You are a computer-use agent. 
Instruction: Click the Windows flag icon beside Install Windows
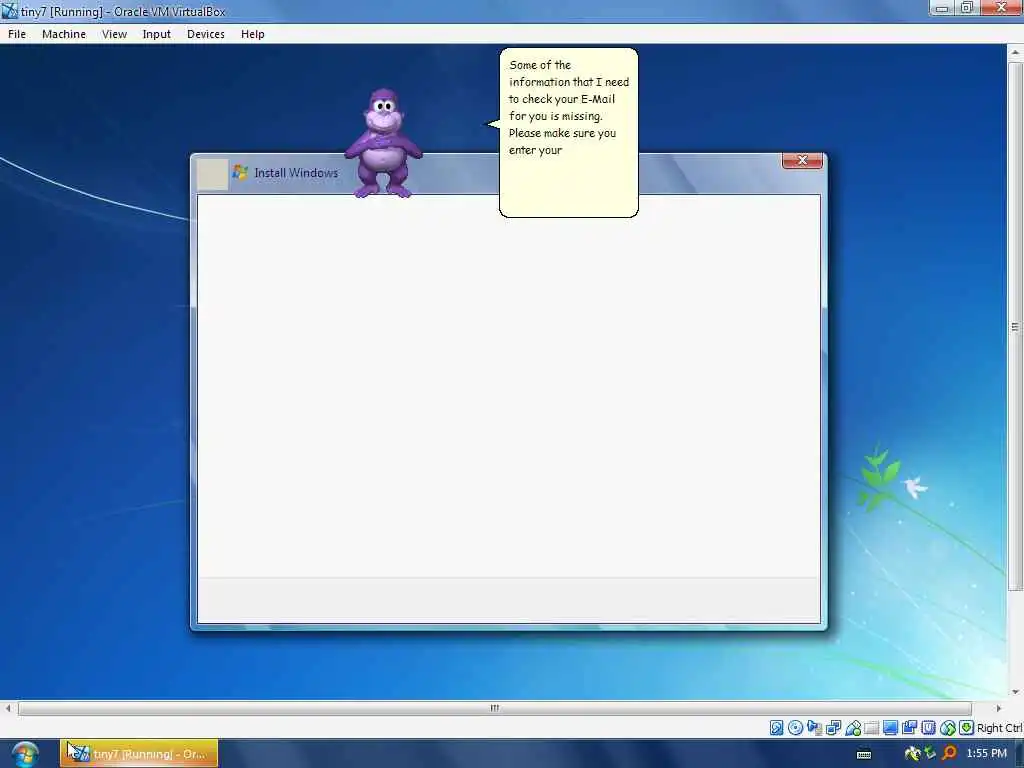[240, 172]
